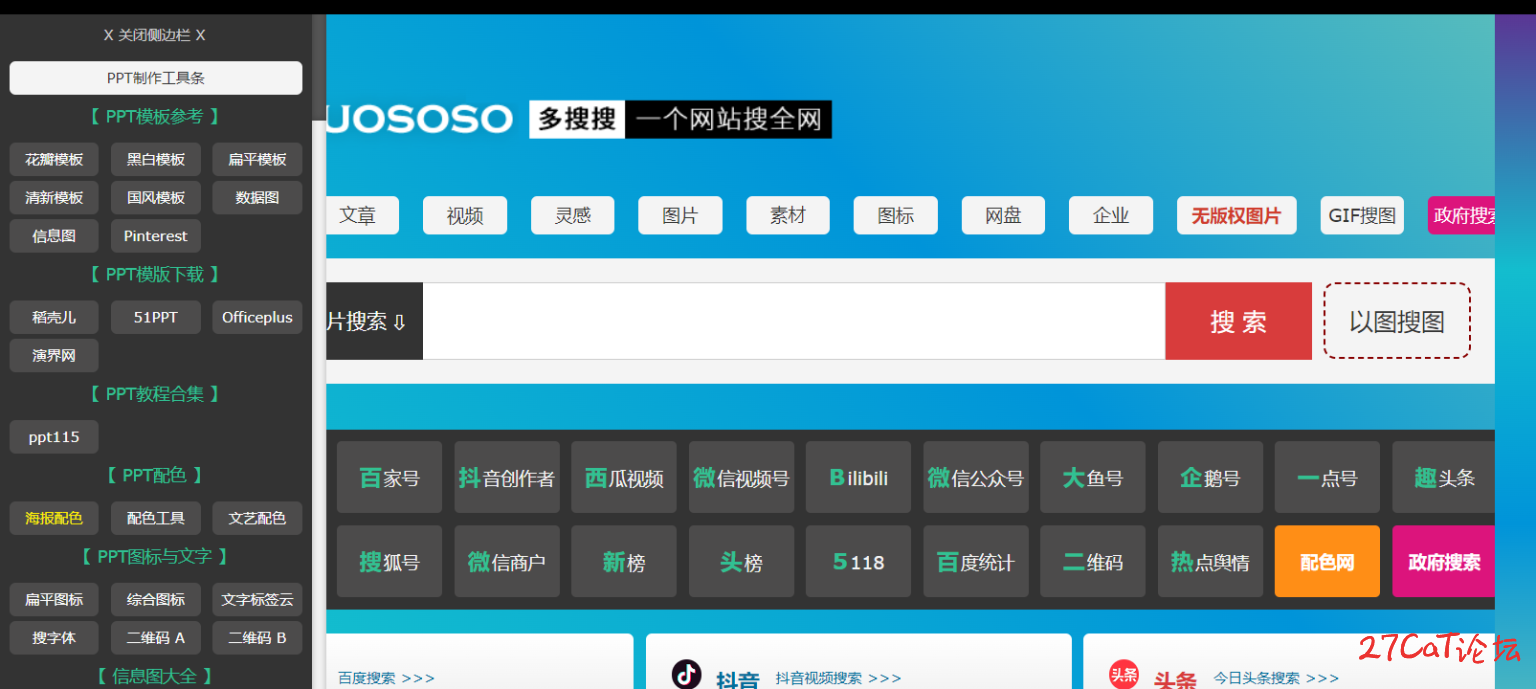Viewport: 1536px width, 689px height.
Task: Click the 百度统计 tile
Action: pos(976,561)
